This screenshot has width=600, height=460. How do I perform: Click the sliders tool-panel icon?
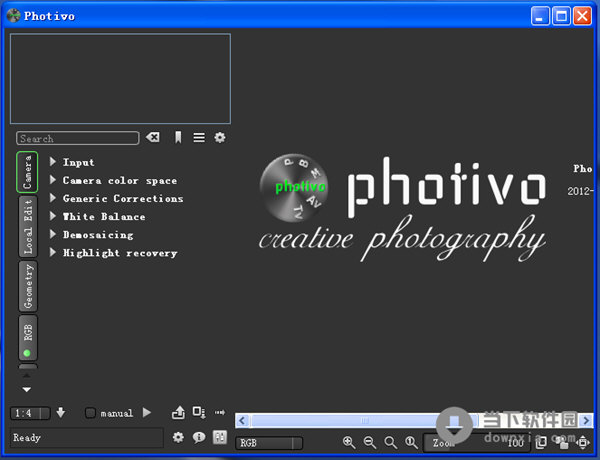click(x=220, y=437)
